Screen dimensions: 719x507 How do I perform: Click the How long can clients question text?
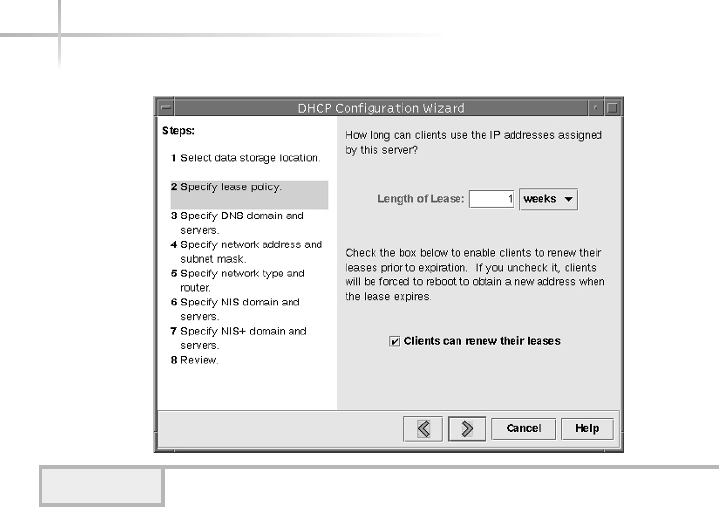click(473, 143)
